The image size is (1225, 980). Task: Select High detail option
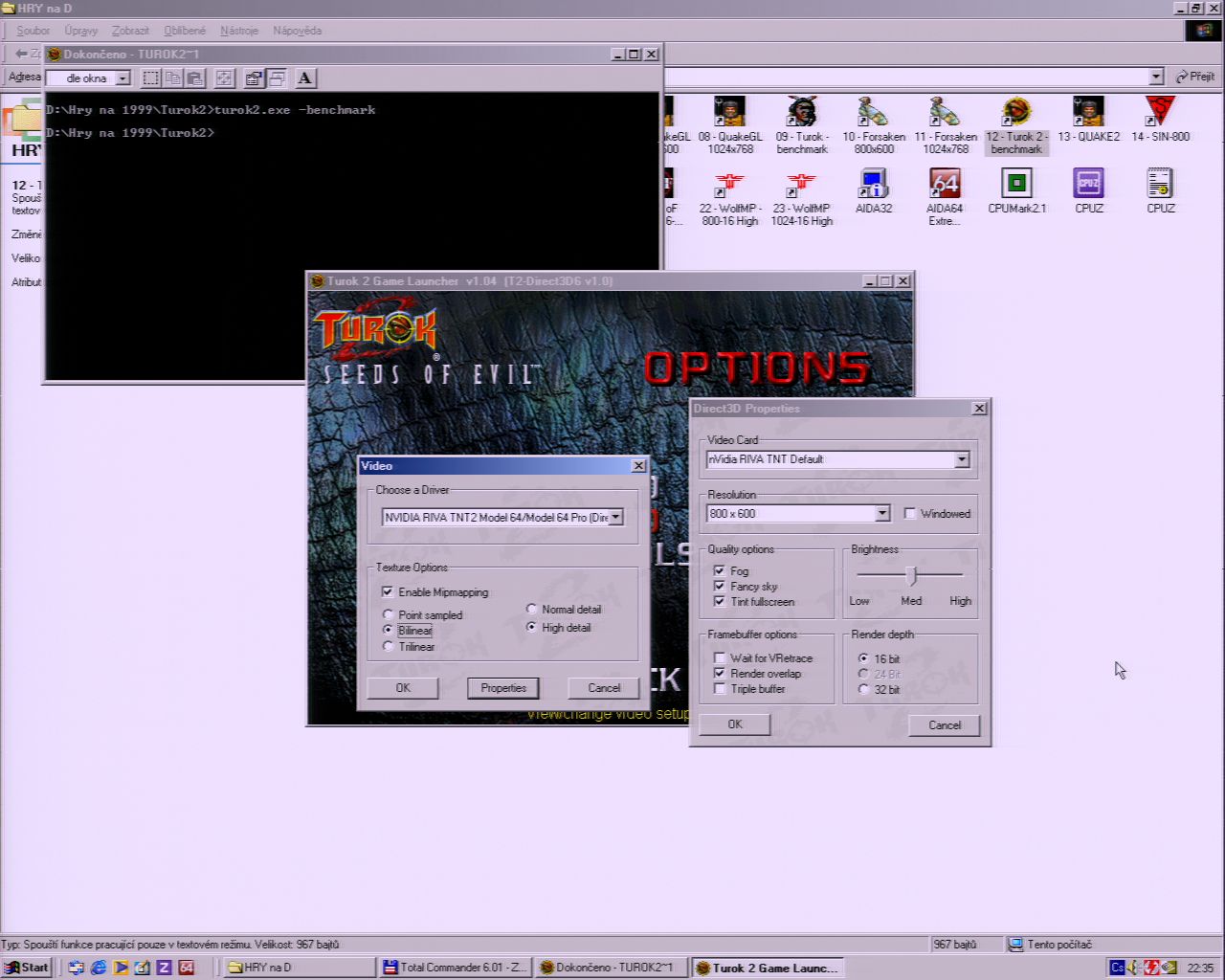coord(531,627)
